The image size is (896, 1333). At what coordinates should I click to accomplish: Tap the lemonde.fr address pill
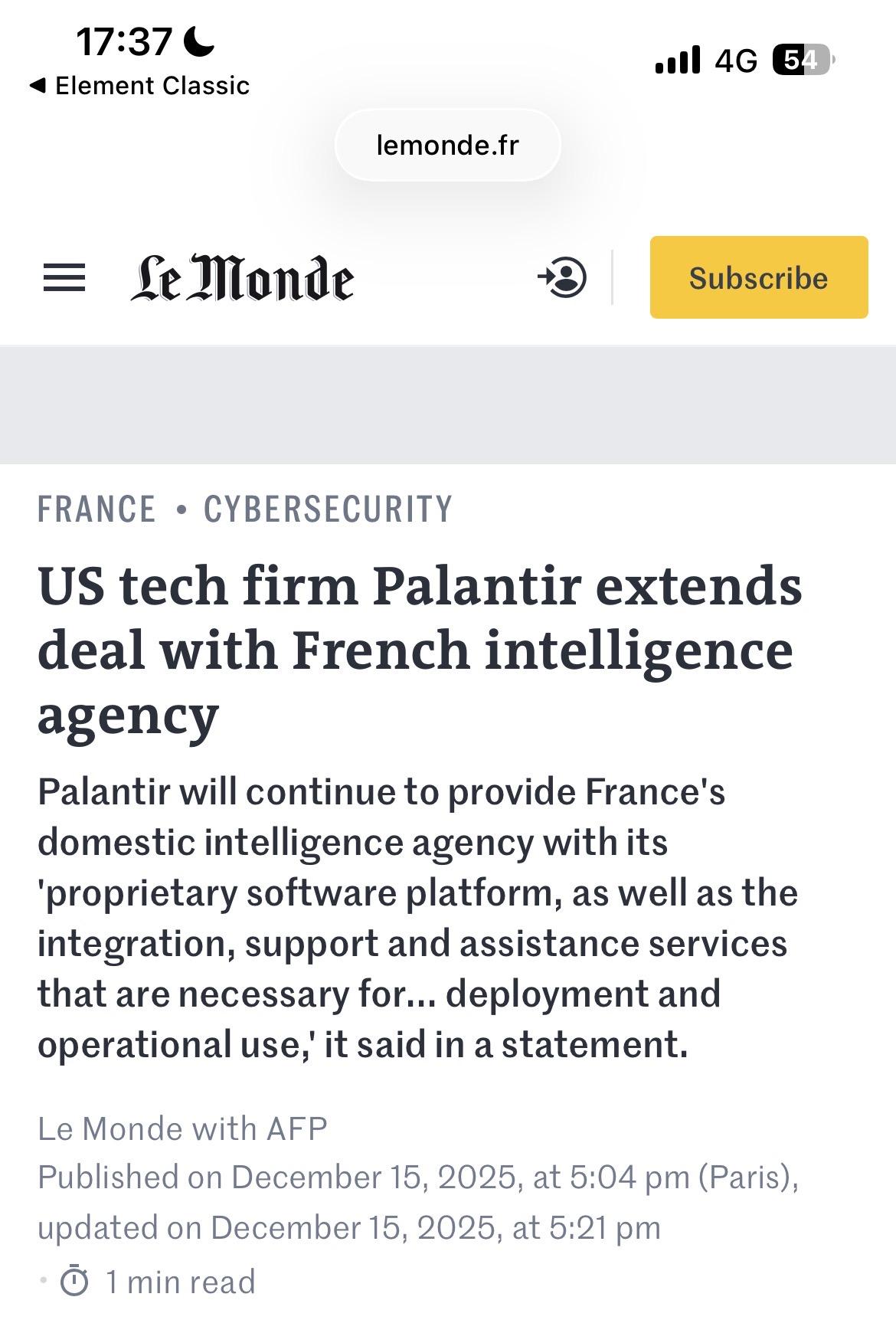447,145
